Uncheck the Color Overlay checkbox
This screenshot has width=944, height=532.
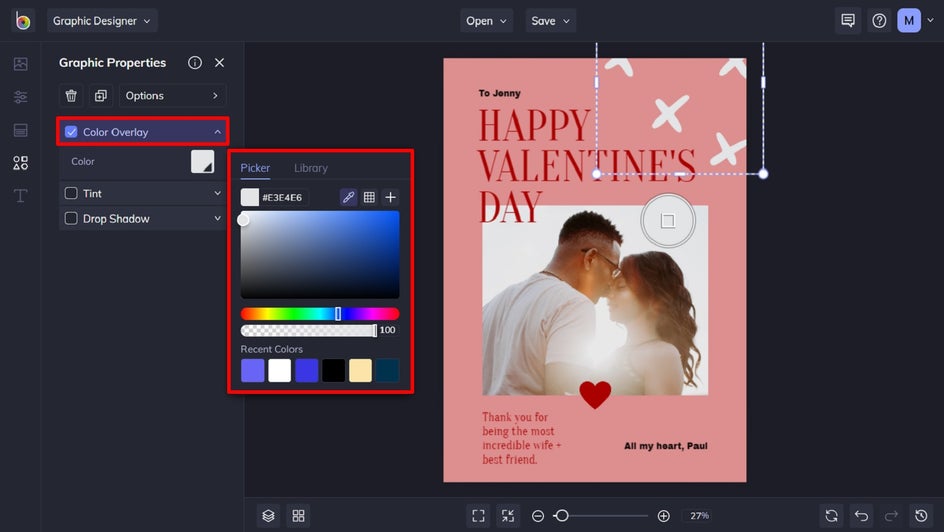point(71,132)
